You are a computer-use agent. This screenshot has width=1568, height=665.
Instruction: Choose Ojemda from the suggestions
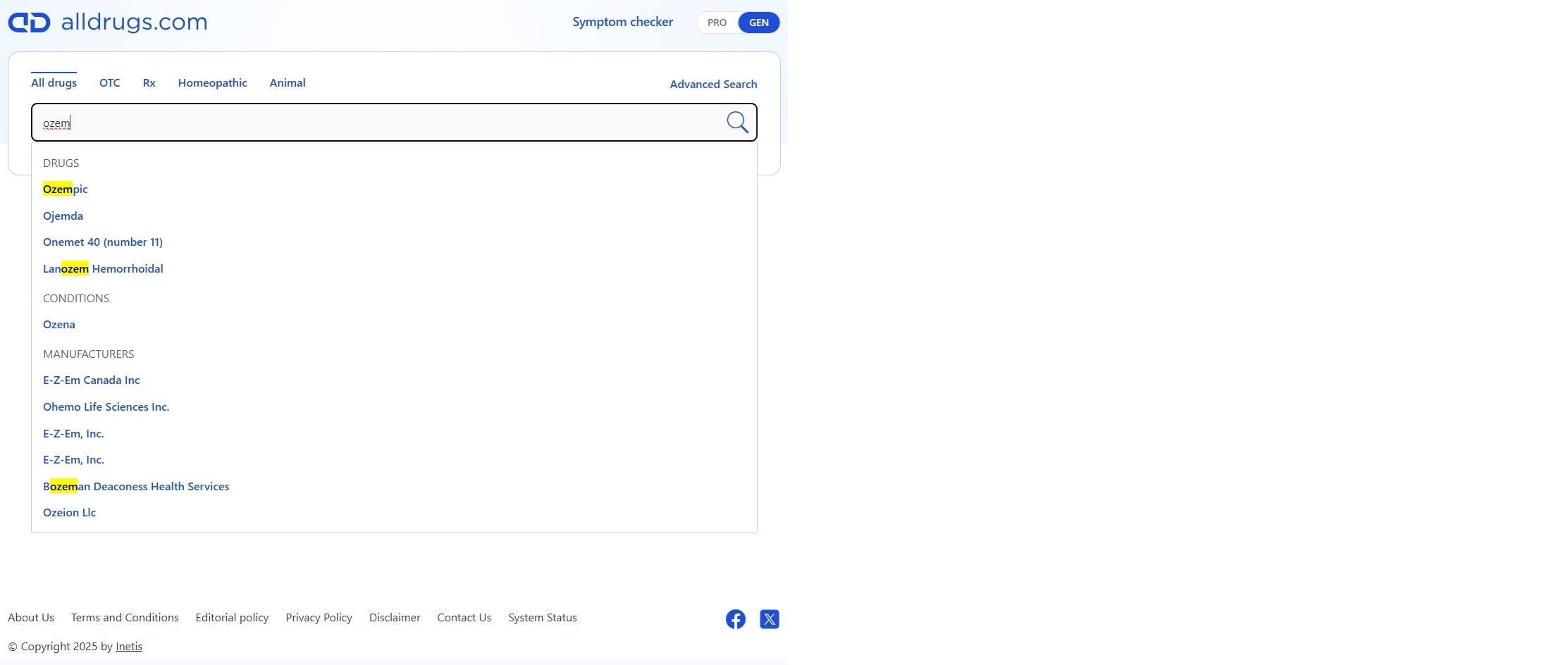pos(63,216)
